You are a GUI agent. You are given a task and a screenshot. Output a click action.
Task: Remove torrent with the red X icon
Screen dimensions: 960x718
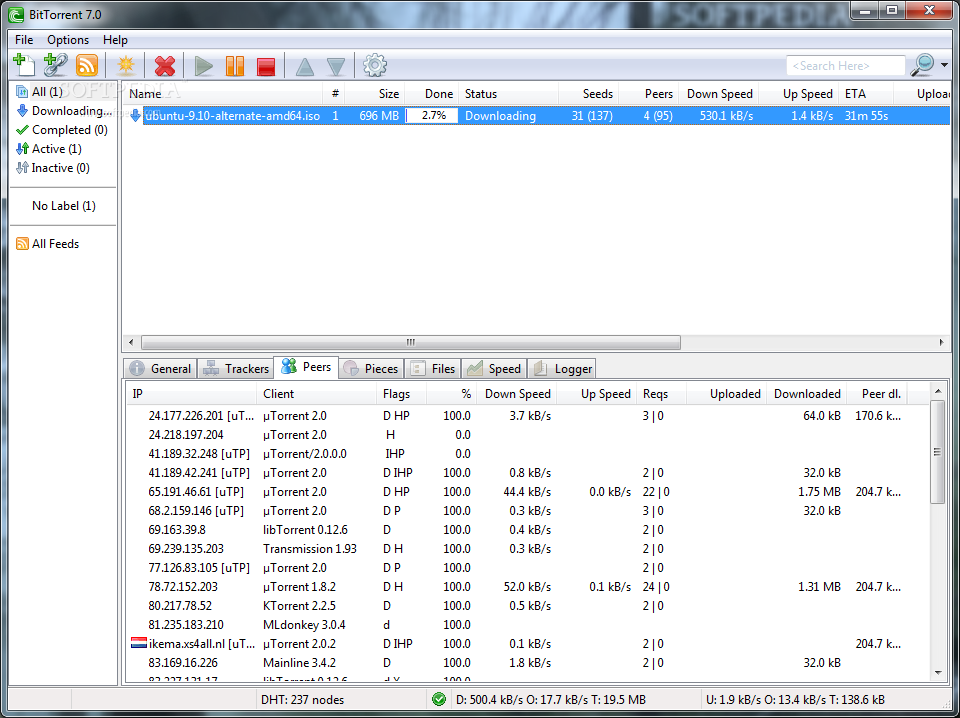165,66
